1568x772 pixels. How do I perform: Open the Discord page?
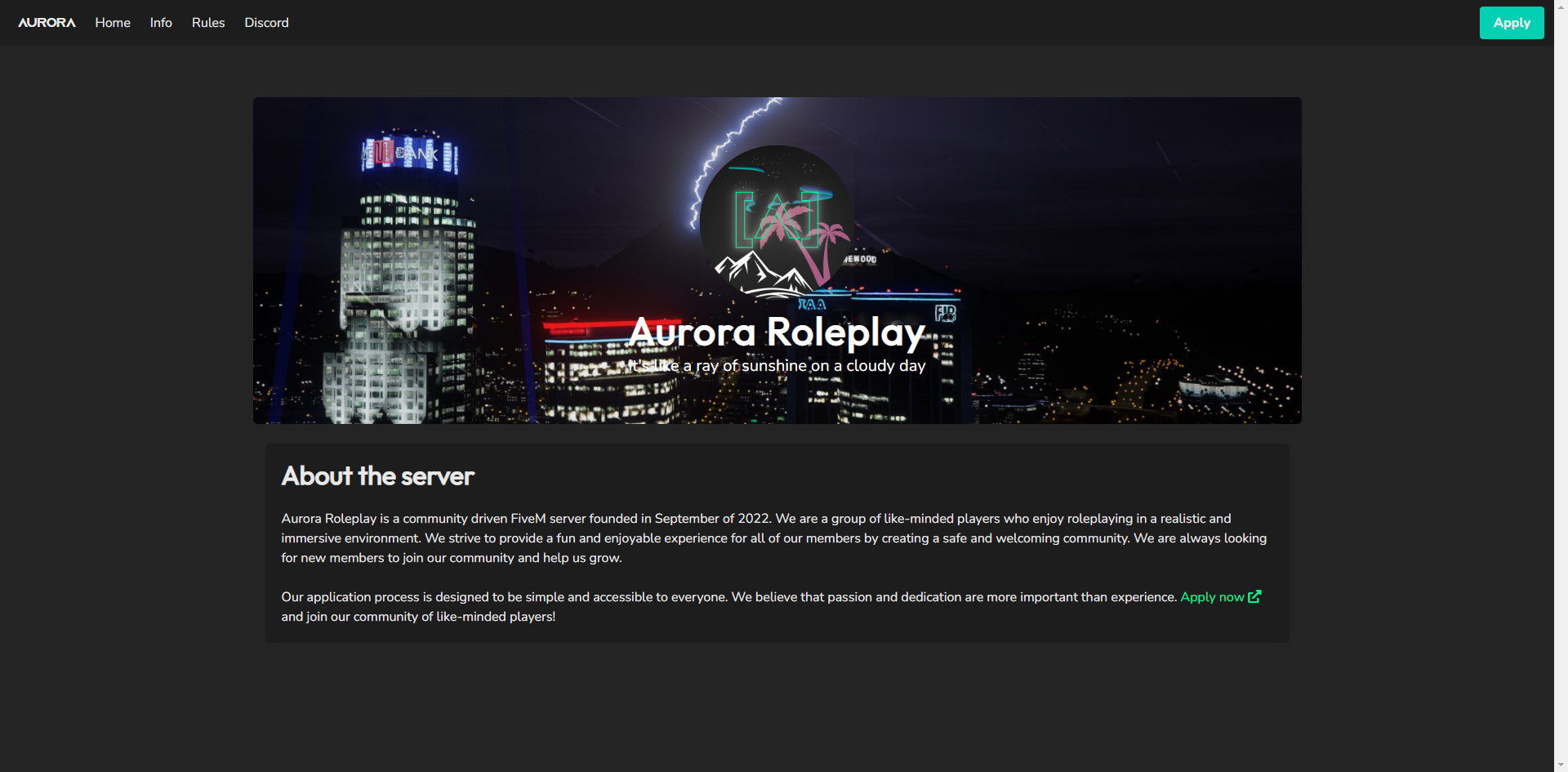[266, 22]
